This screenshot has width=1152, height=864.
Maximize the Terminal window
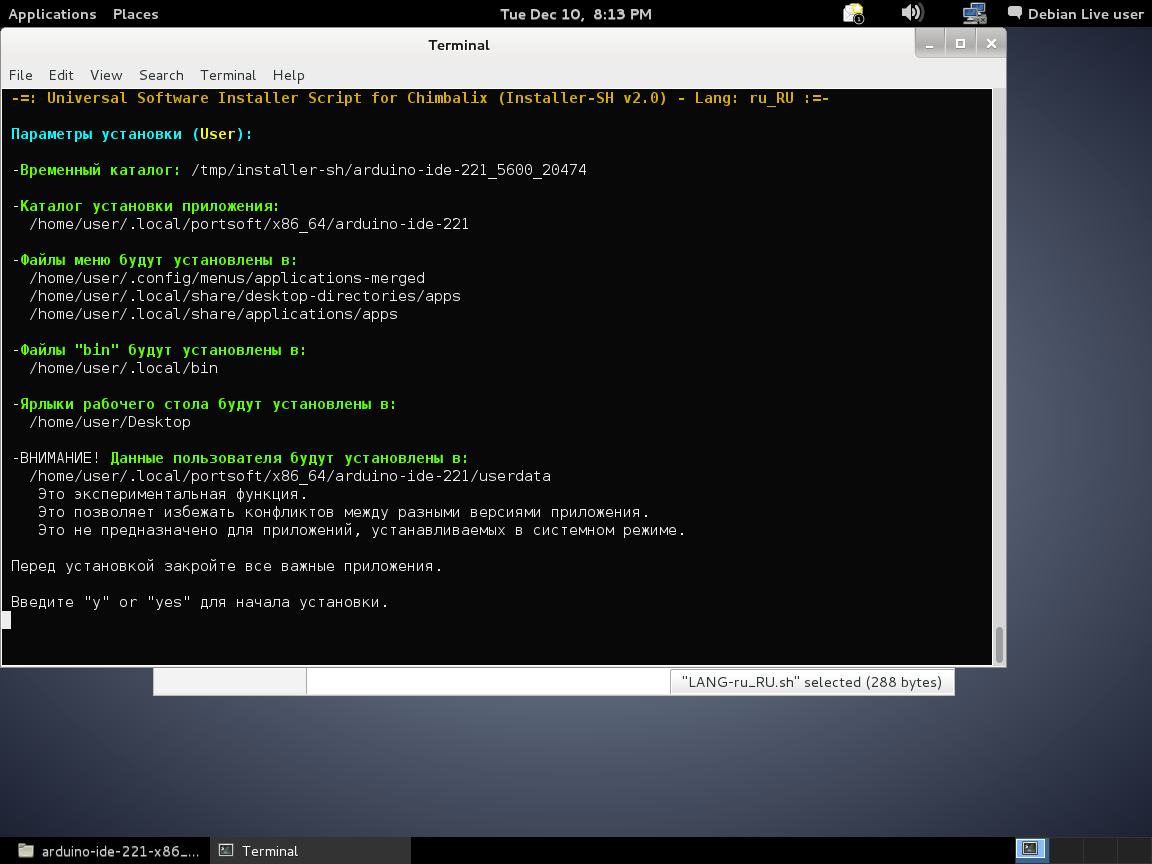coord(960,44)
